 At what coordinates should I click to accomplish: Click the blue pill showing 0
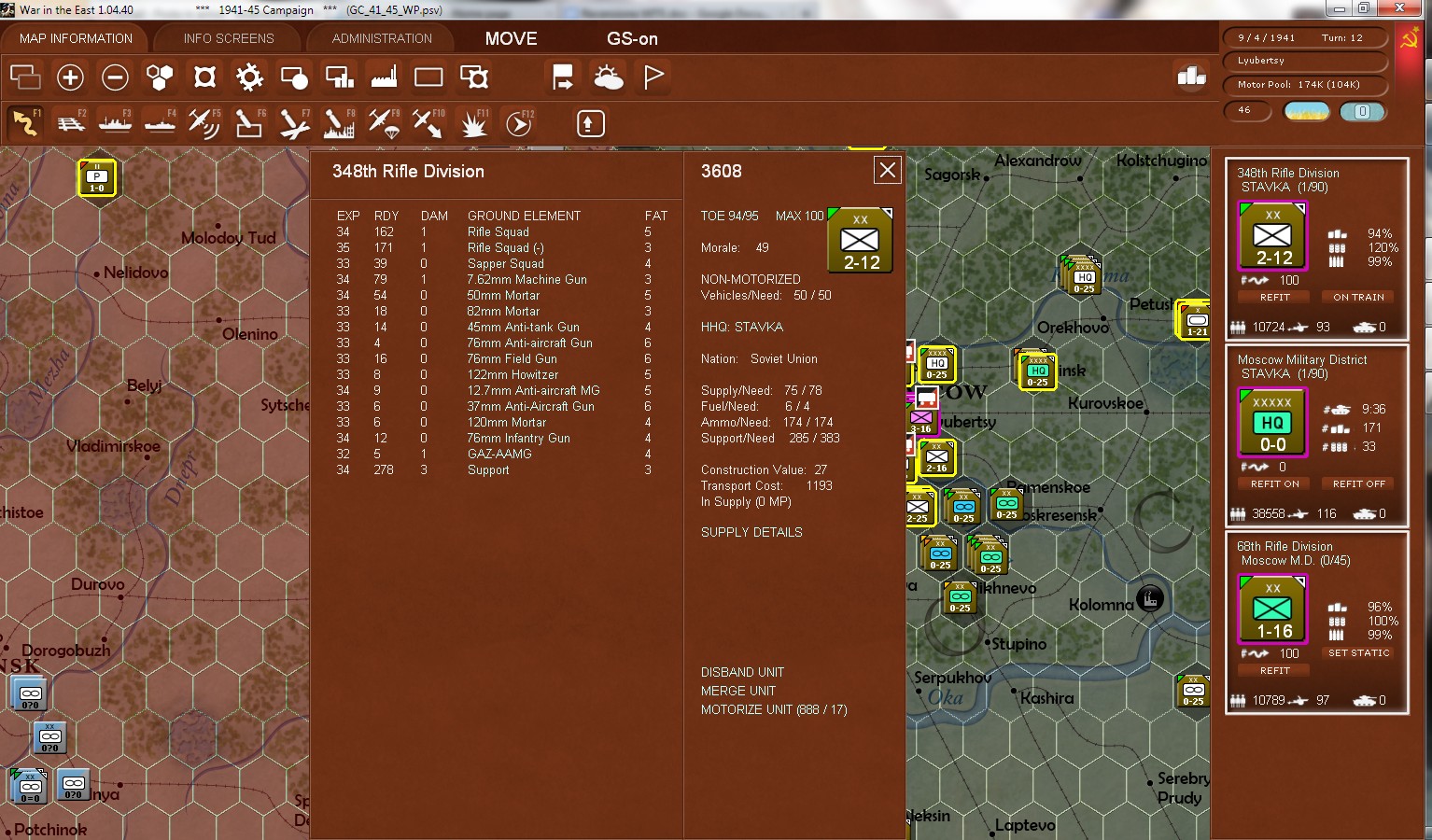coord(1362,111)
